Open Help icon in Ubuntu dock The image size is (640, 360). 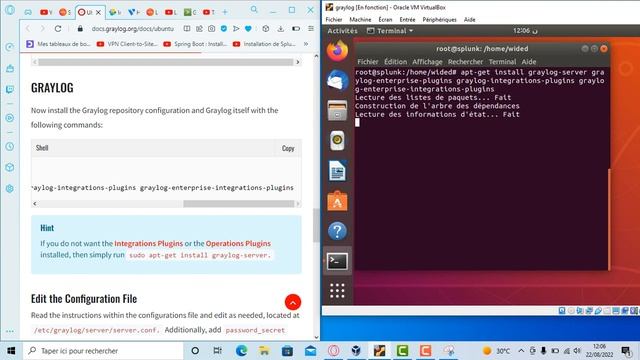[337, 231]
